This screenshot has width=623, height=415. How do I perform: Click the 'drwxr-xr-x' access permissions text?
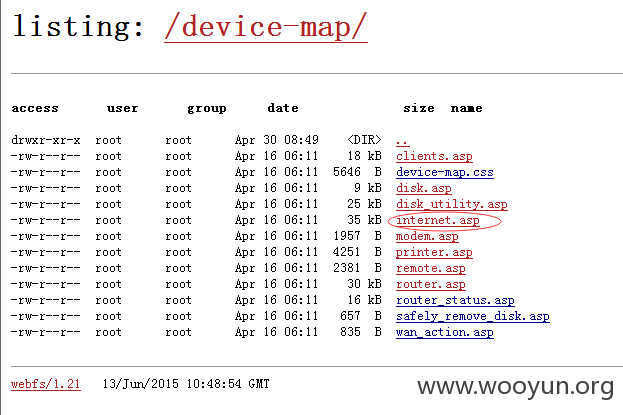click(x=46, y=140)
